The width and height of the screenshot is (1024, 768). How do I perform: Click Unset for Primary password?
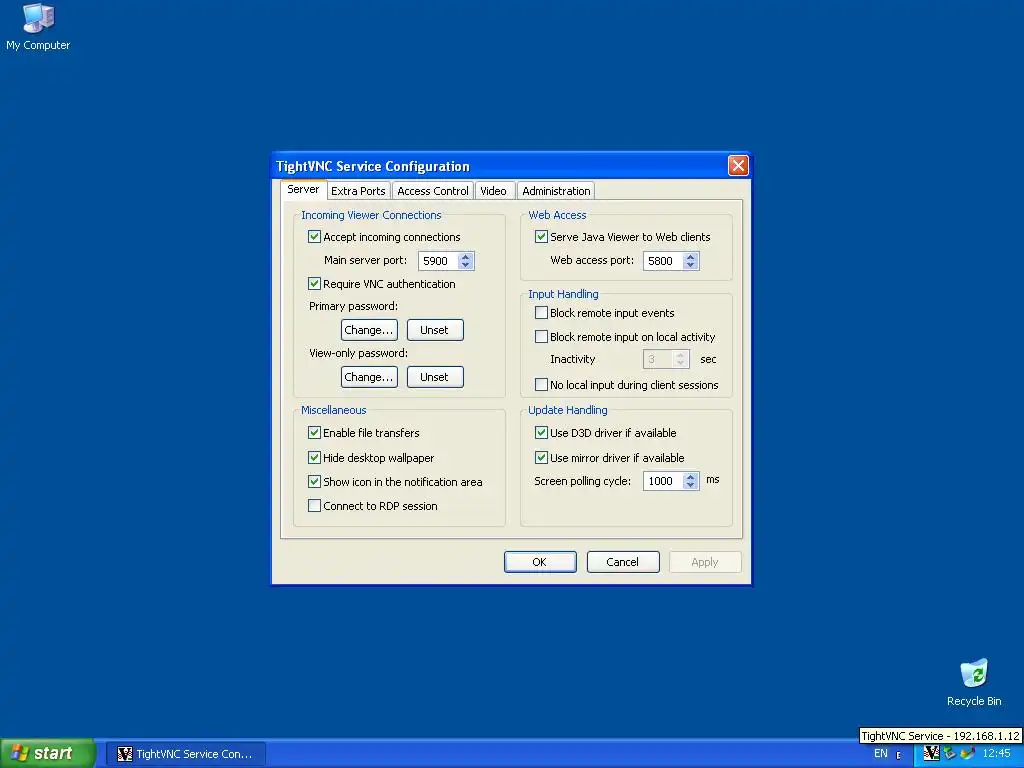pyautogui.click(x=435, y=330)
